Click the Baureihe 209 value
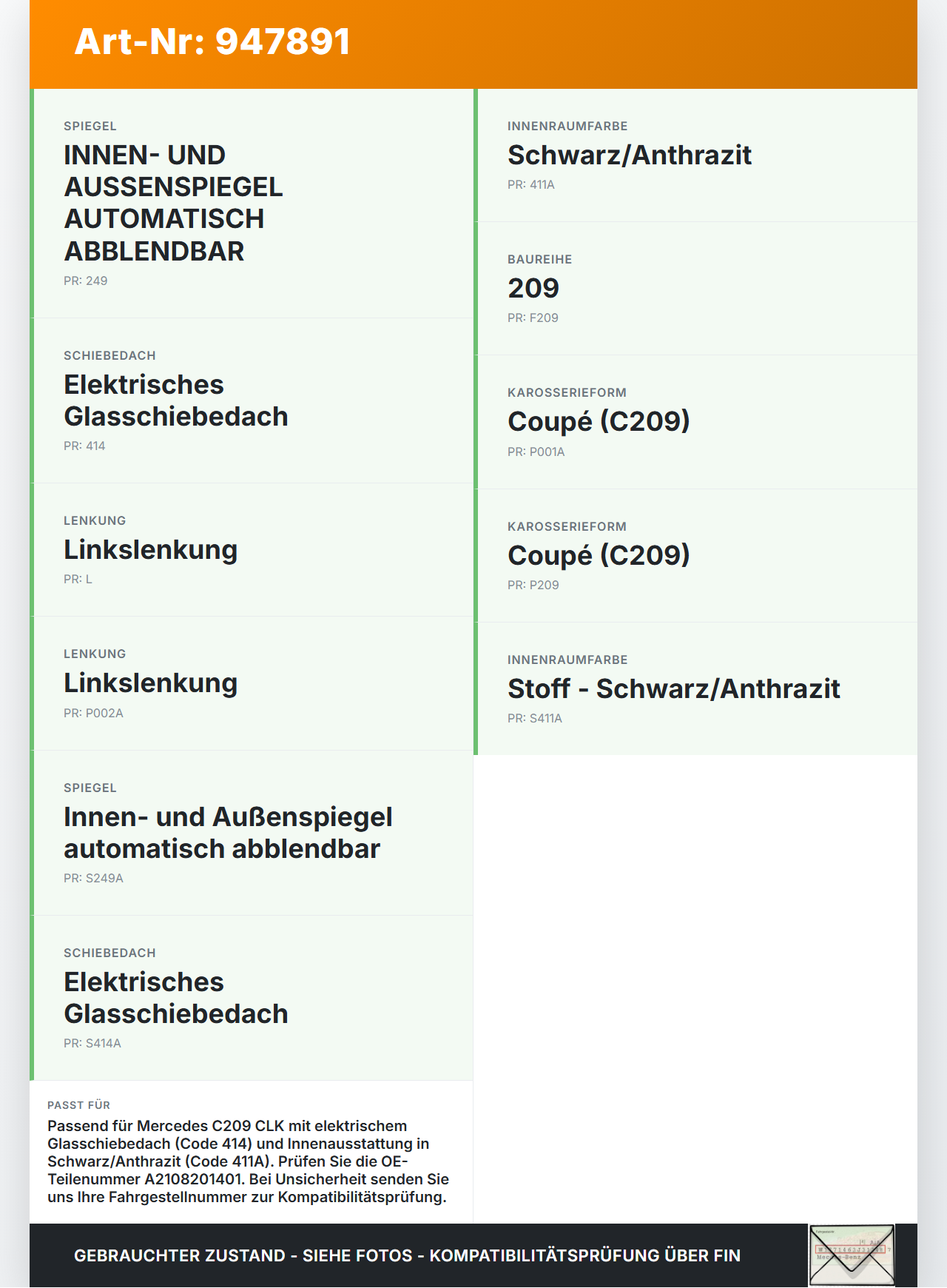The height and width of the screenshot is (1288, 947). (x=533, y=288)
